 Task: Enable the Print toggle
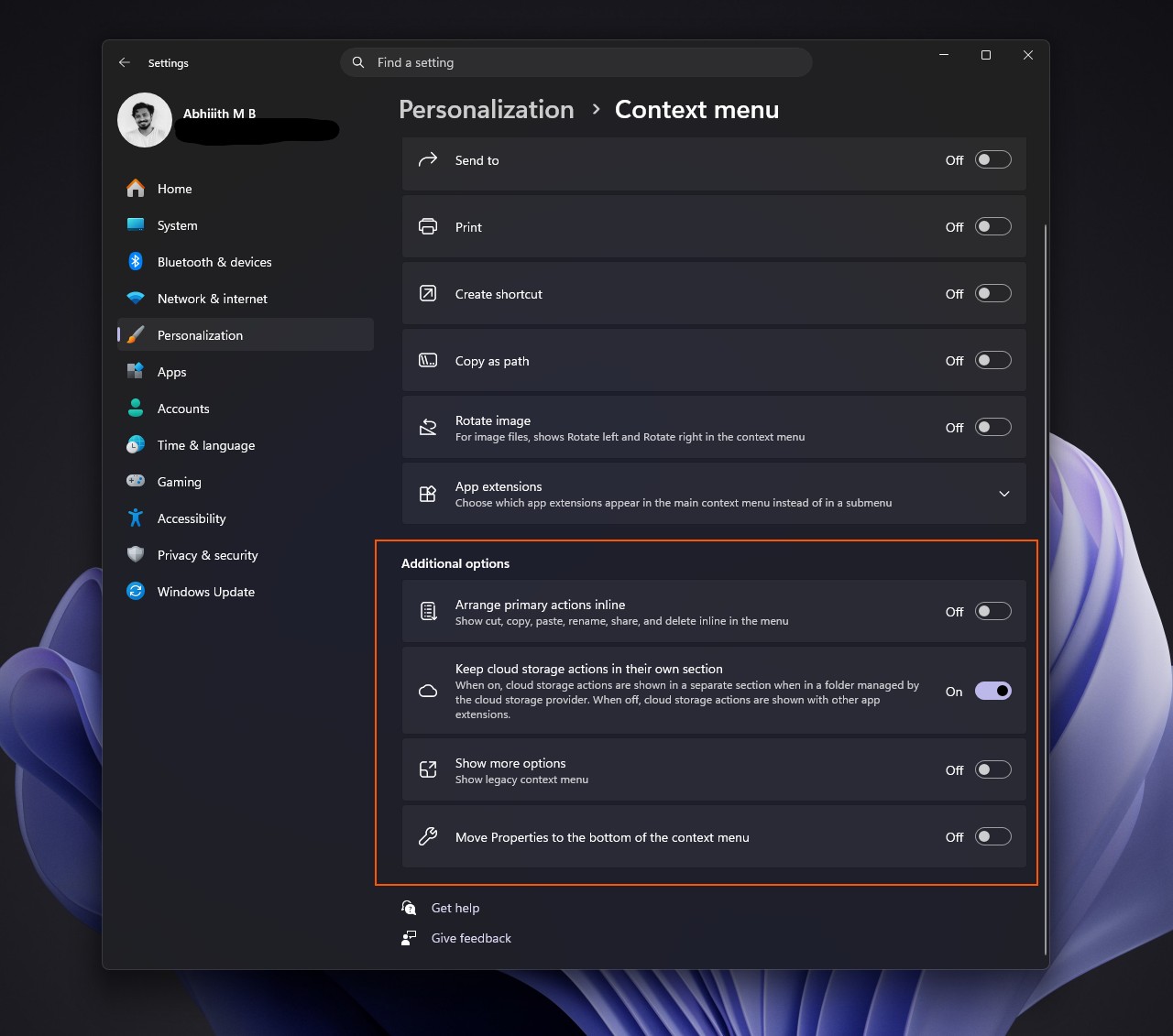[993, 226]
